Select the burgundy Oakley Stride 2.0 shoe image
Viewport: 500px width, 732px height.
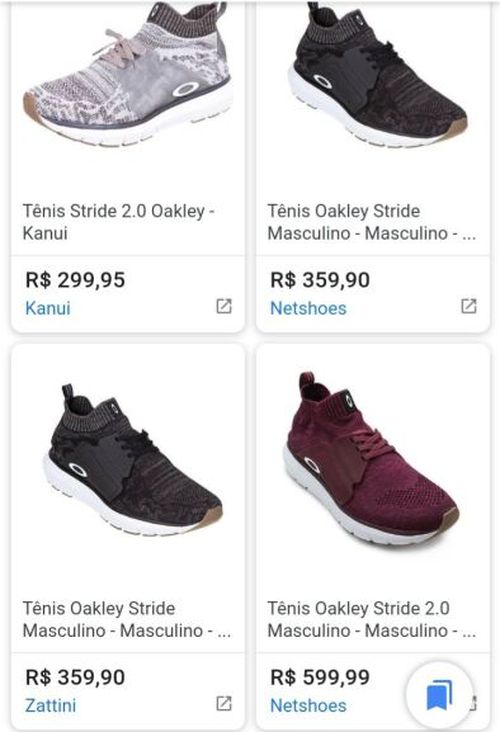click(x=373, y=458)
